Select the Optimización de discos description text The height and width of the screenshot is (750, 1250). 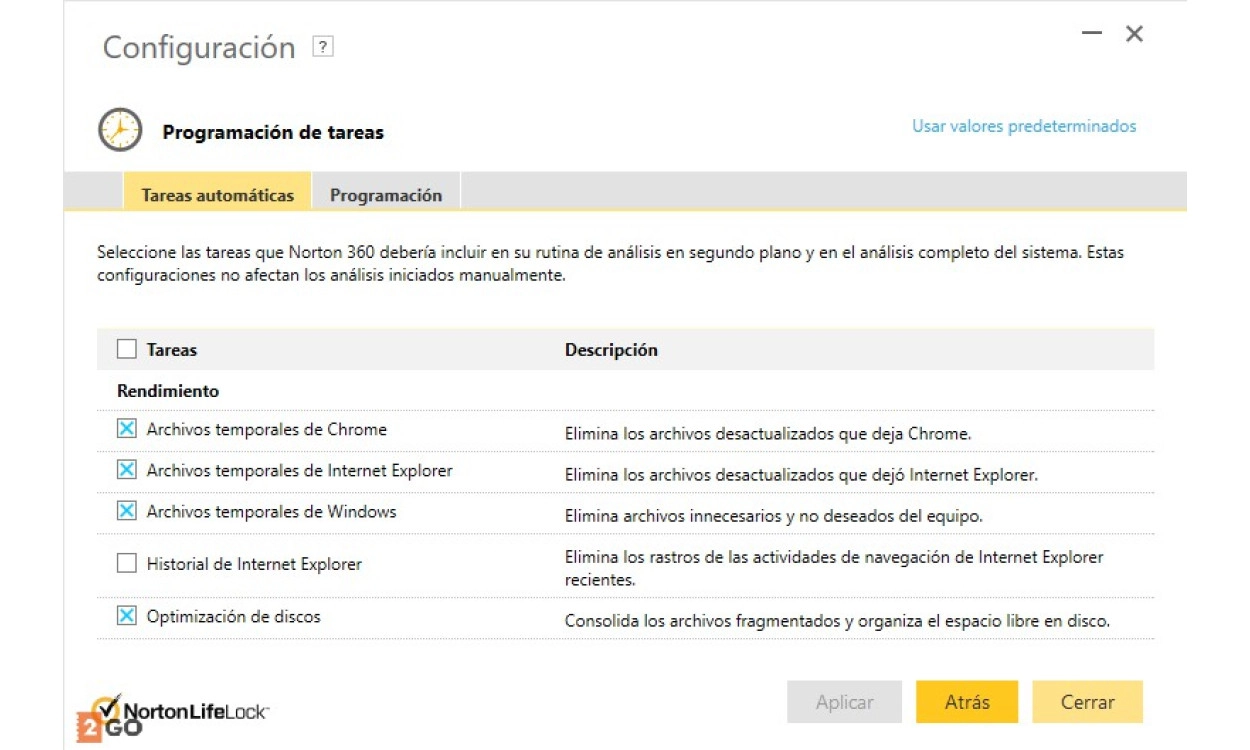837,621
